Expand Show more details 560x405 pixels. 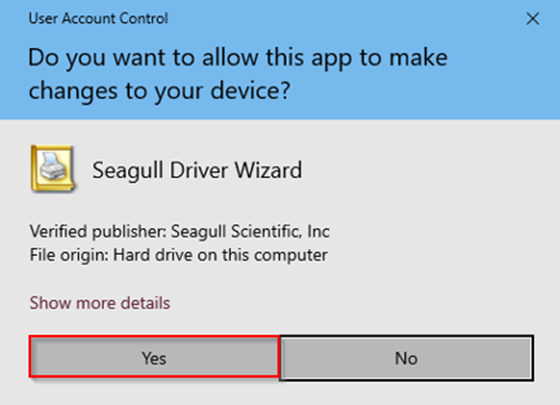click(100, 303)
